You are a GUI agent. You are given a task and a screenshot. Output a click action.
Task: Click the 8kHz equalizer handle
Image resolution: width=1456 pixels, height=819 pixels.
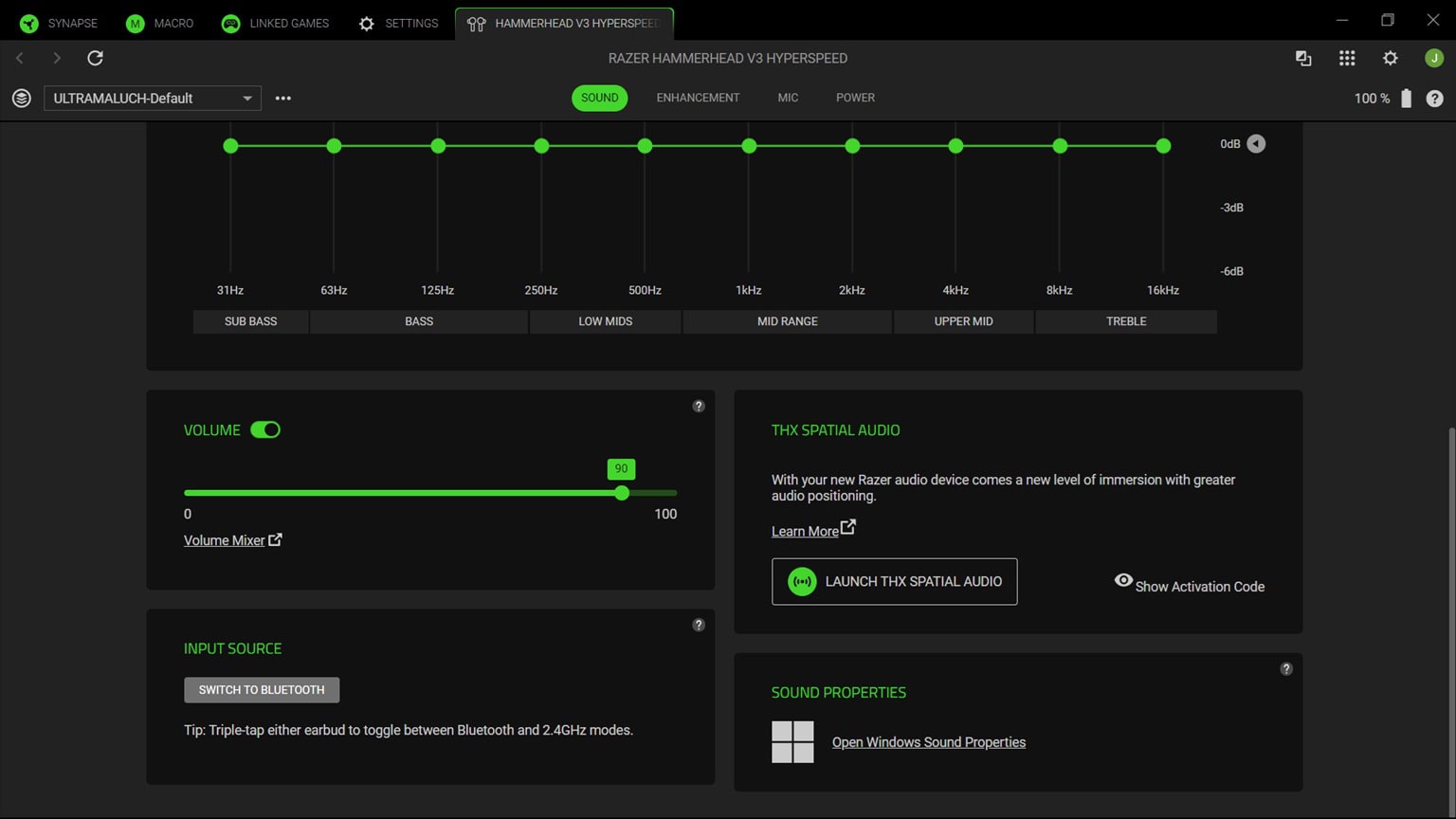click(1060, 146)
